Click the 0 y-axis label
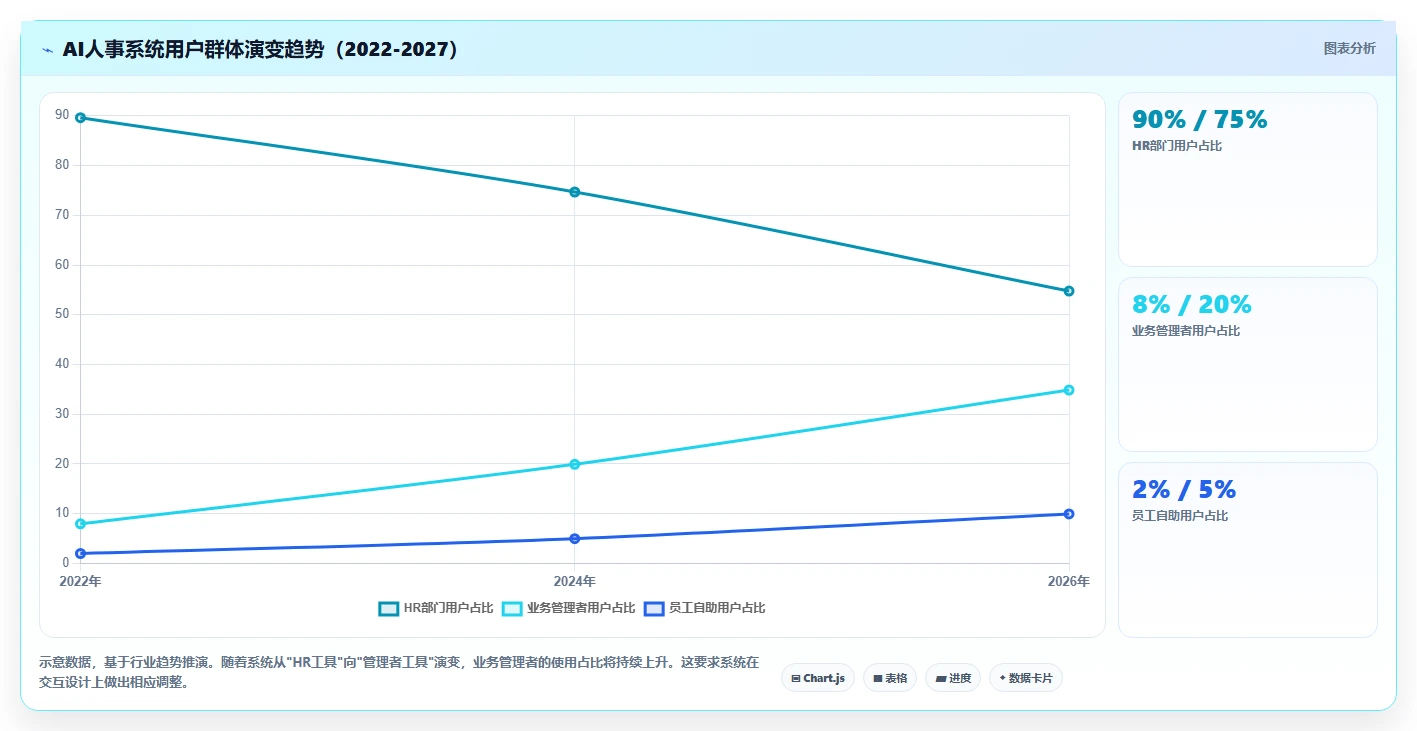The height and width of the screenshot is (731, 1417). pos(66,563)
